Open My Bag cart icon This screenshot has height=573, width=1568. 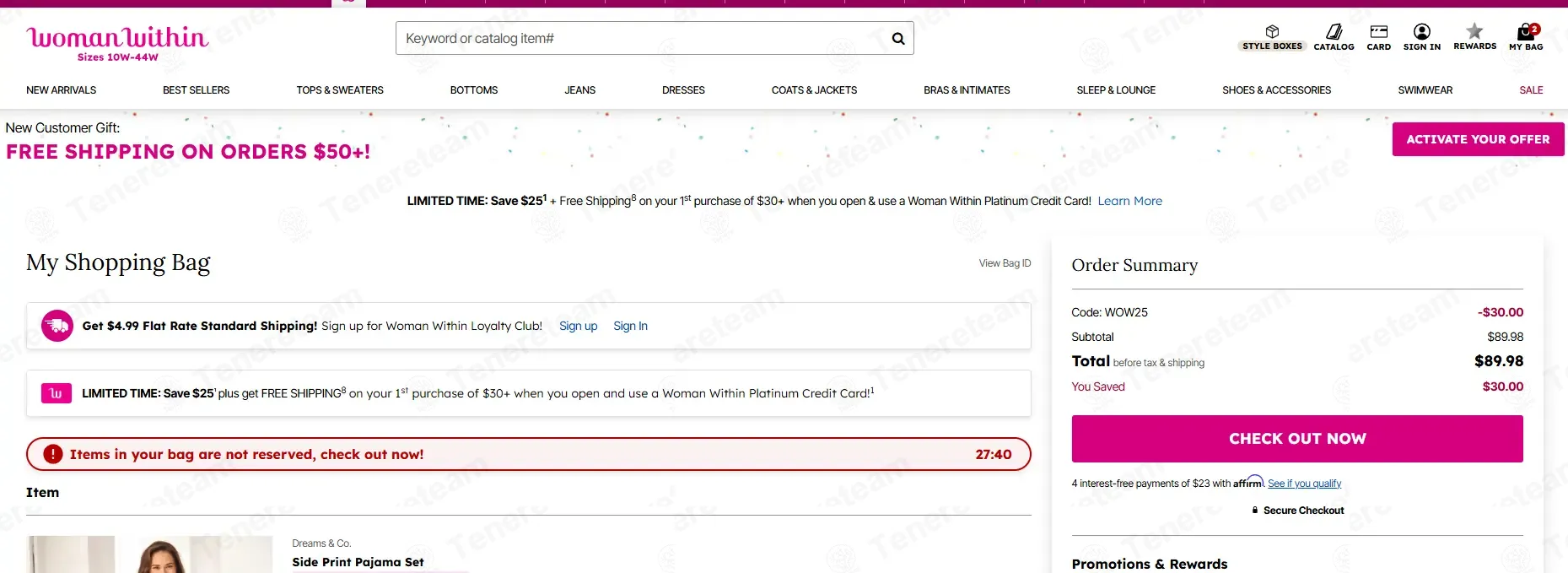click(1526, 38)
